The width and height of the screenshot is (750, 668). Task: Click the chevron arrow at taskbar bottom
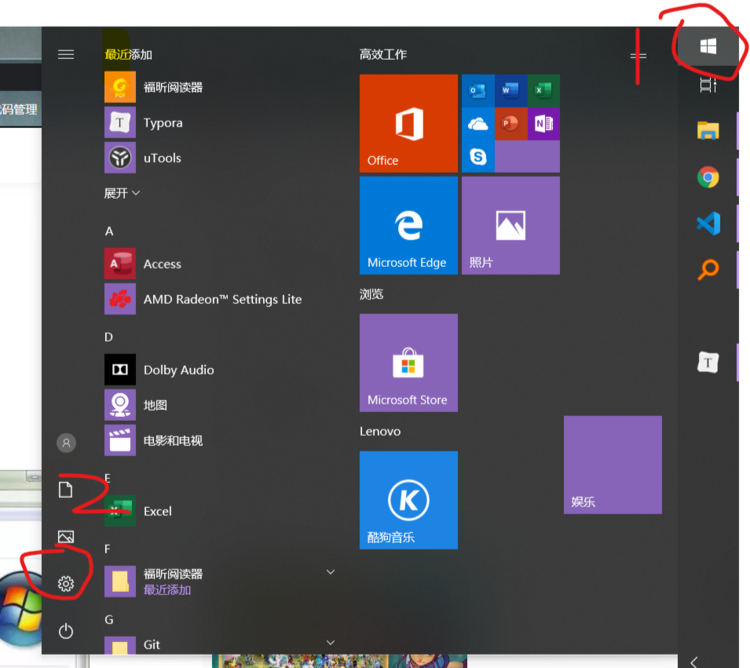pos(695,662)
